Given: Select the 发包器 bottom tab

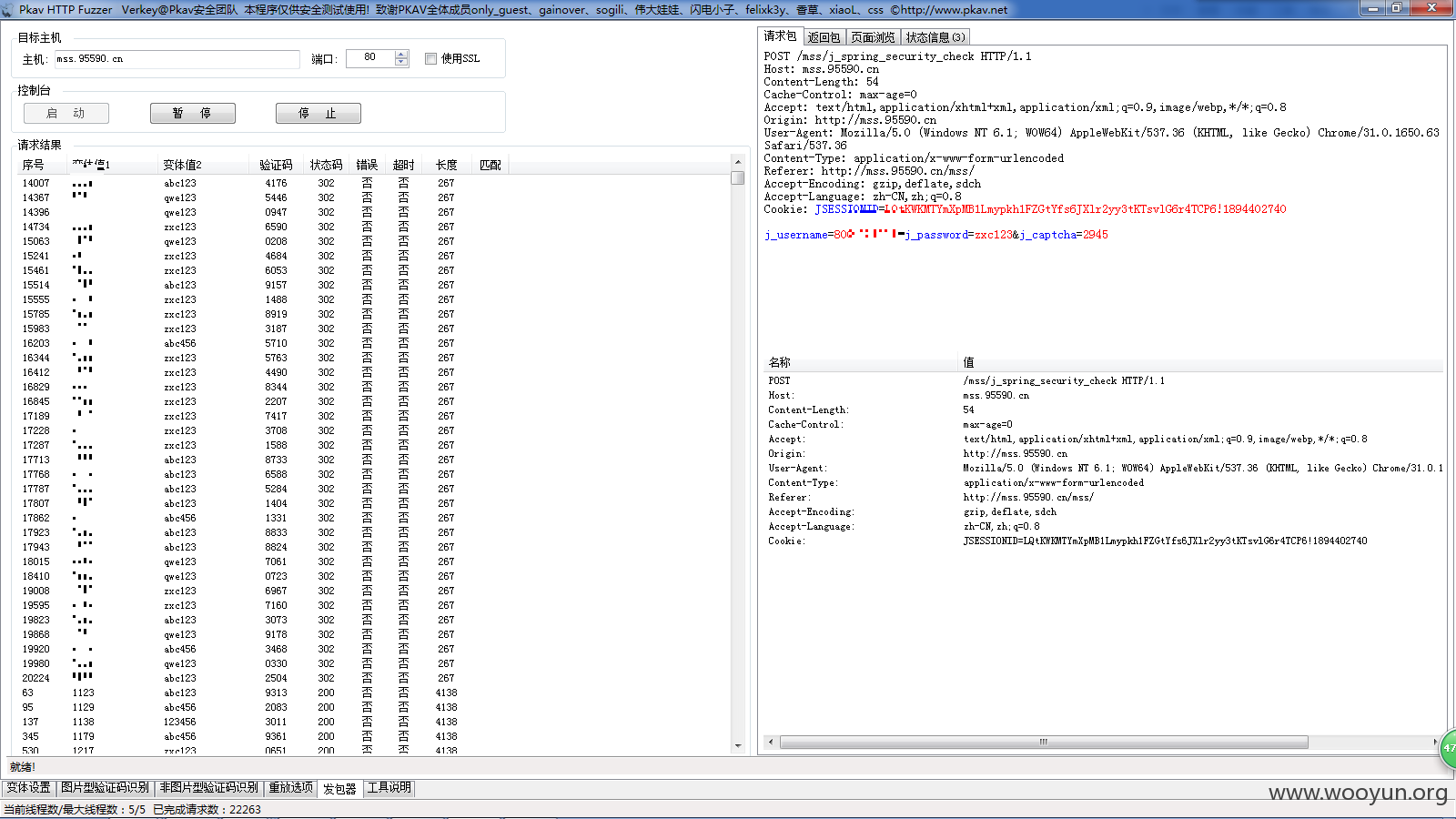Looking at the screenshot, I should point(339,789).
